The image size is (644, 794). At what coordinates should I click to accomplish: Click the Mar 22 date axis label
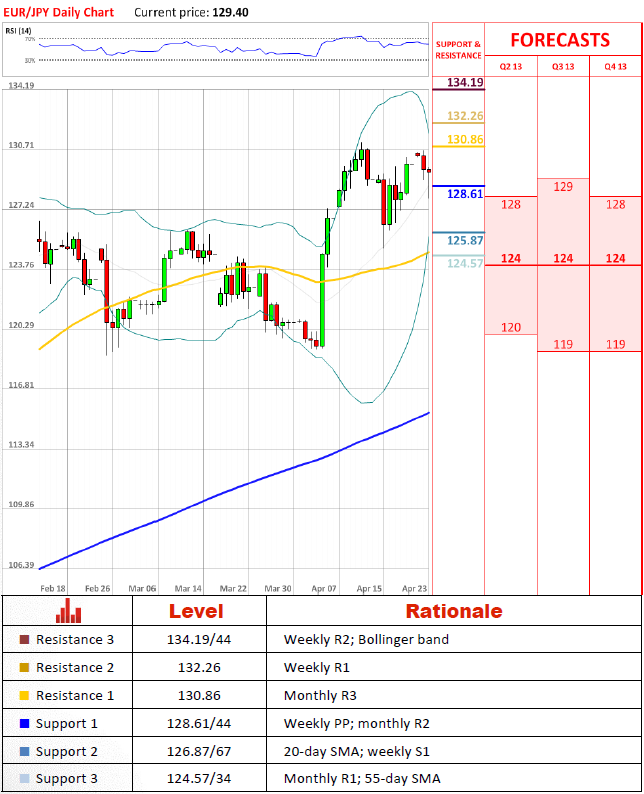pos(233,588)
